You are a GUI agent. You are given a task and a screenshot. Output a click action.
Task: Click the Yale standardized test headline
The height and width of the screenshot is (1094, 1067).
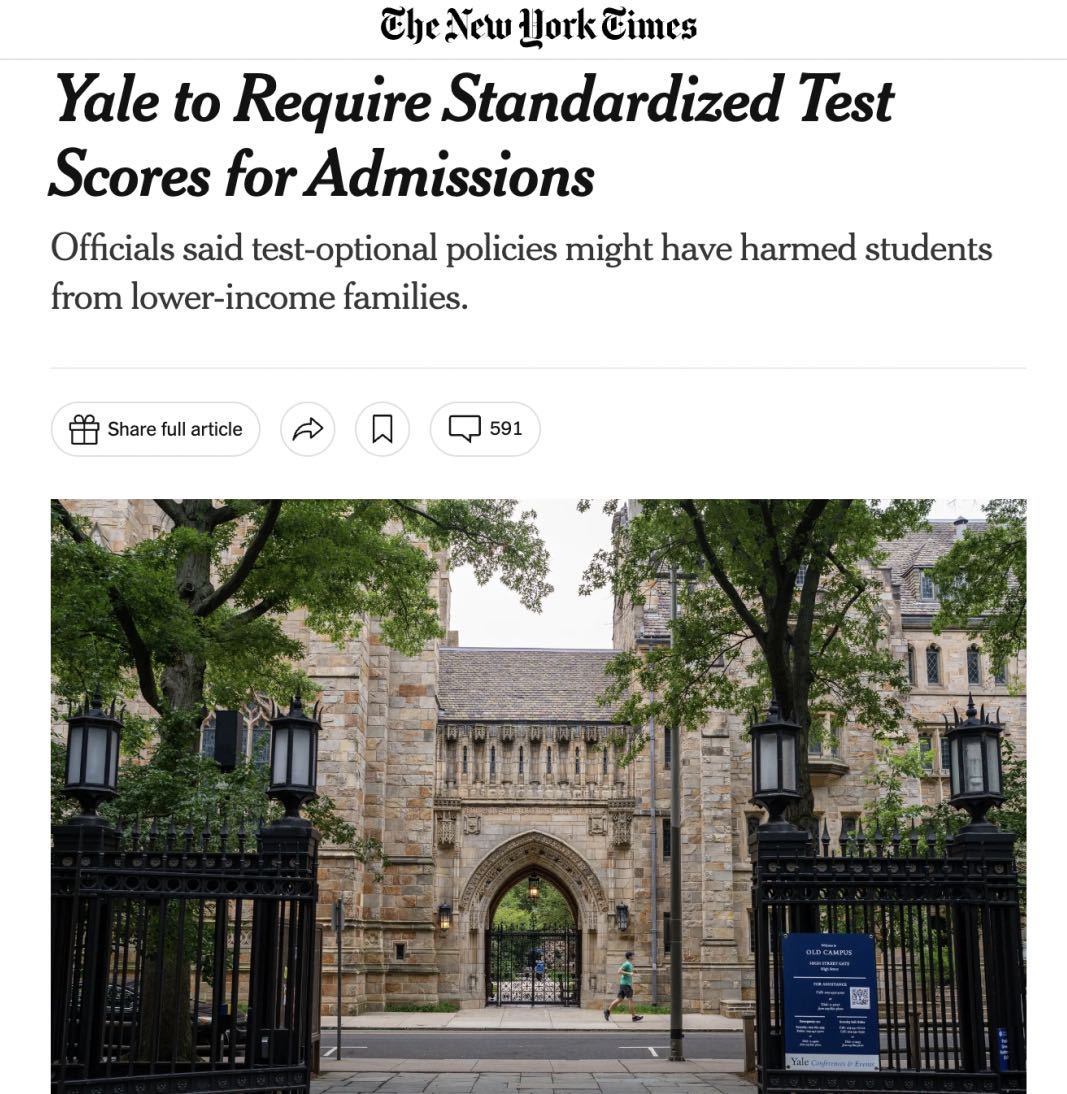471,137
